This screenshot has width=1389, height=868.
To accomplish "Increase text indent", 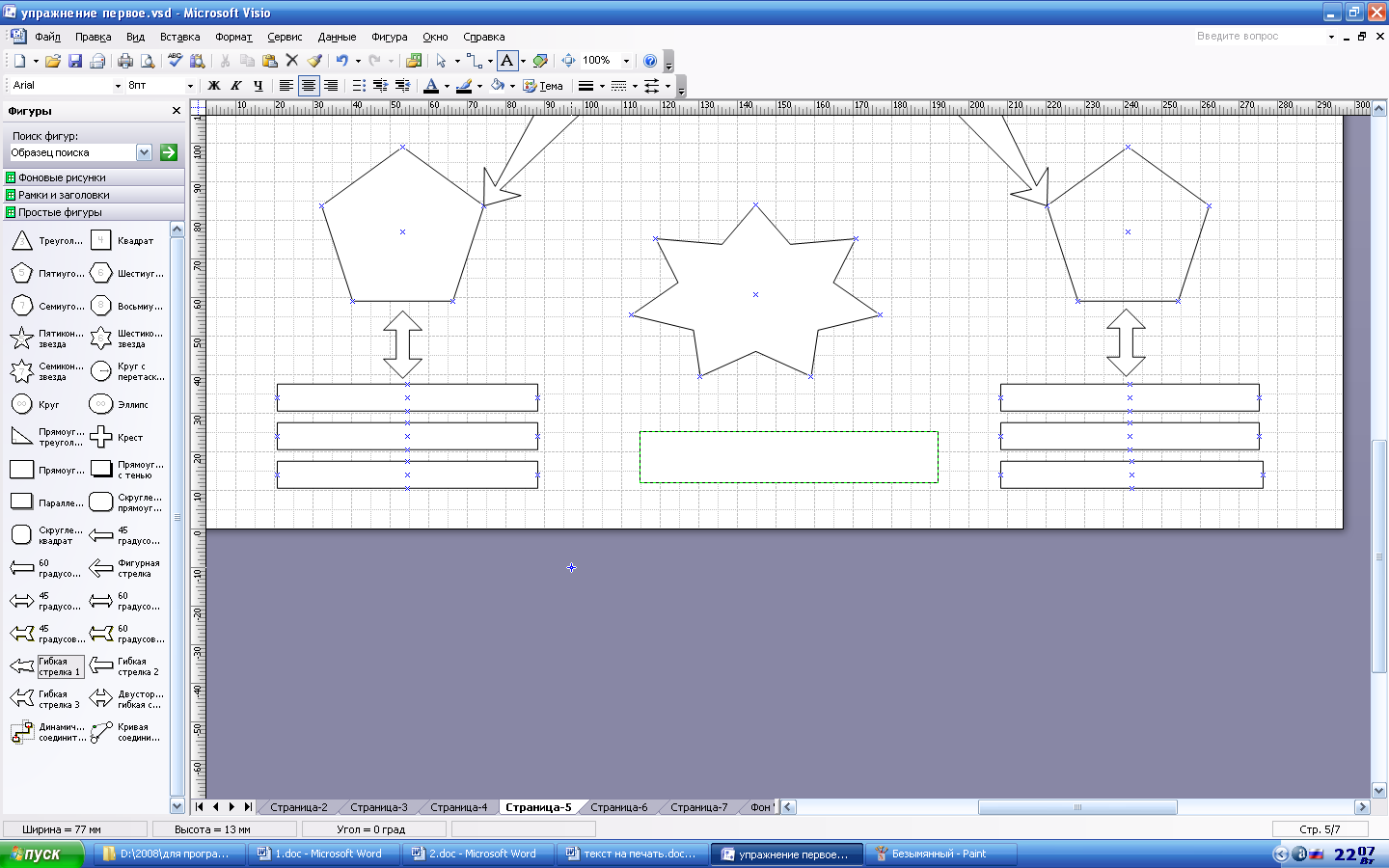I will click(x=403, y=86).
